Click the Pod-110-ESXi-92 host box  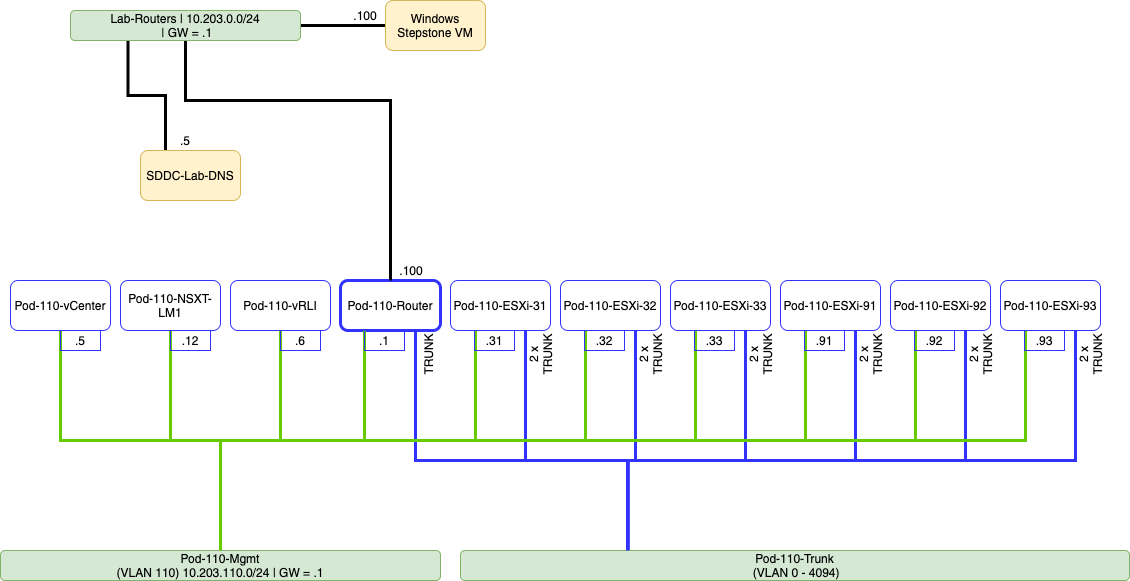pos(940,305)
